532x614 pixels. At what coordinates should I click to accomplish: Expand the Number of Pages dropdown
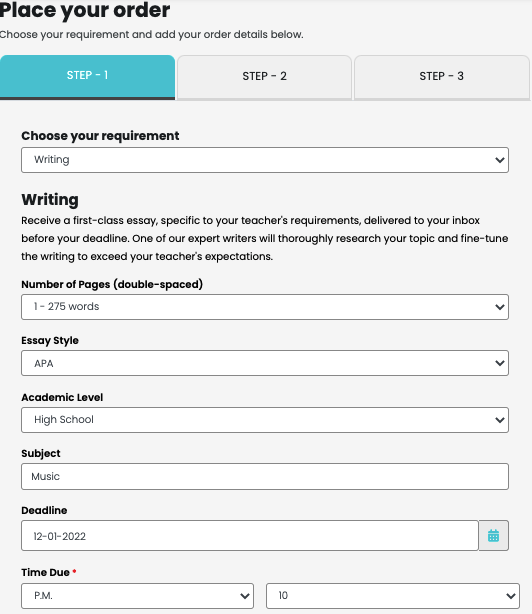[265, 307]
